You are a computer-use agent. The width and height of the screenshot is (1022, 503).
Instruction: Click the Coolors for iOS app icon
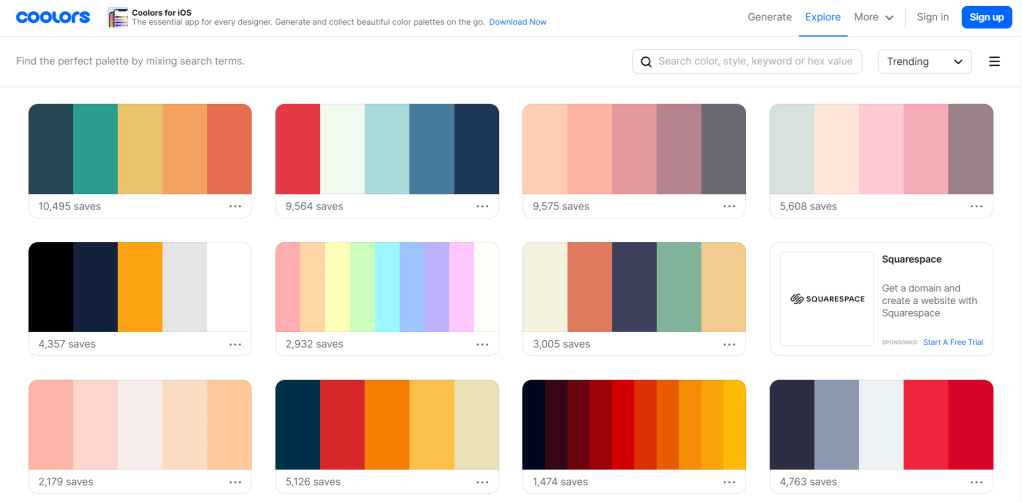point(118,17)
